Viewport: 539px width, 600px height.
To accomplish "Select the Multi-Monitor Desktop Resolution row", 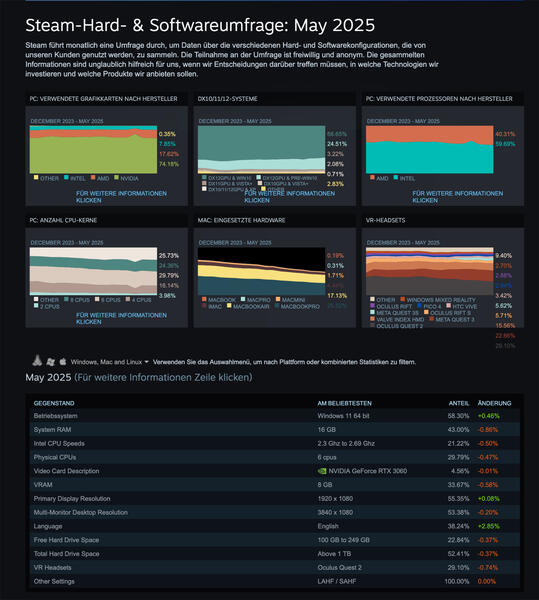I will pos(275,512).
